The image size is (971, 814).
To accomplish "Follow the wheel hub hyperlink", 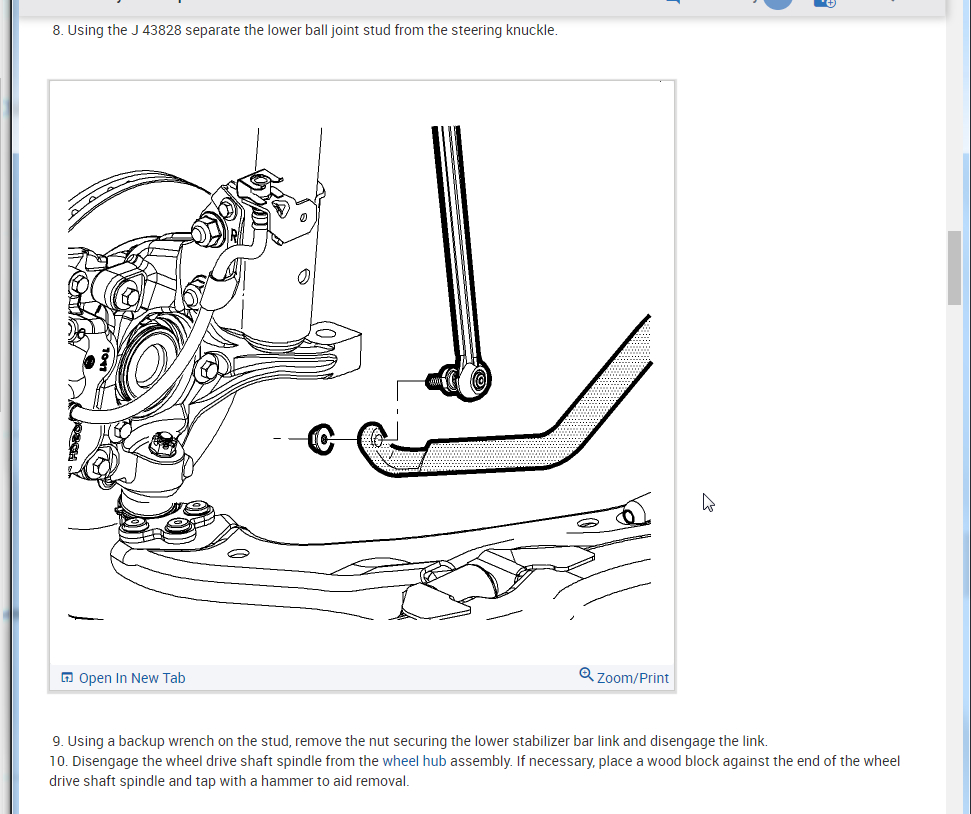I will tap(414, 761).
